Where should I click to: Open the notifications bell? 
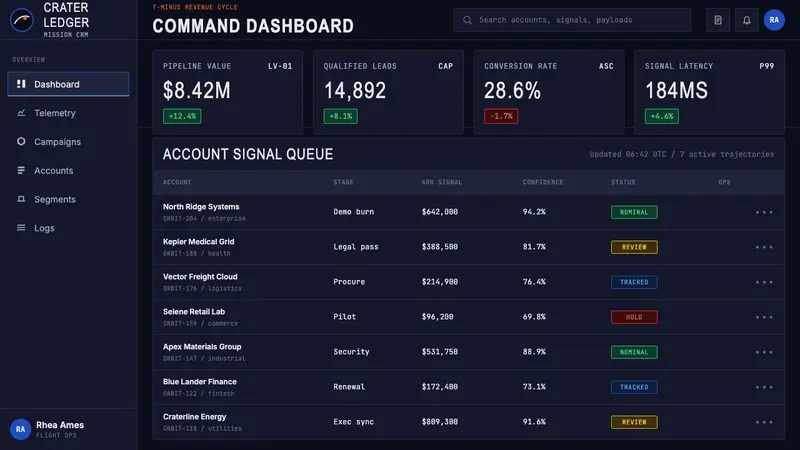tap(746, 20)
